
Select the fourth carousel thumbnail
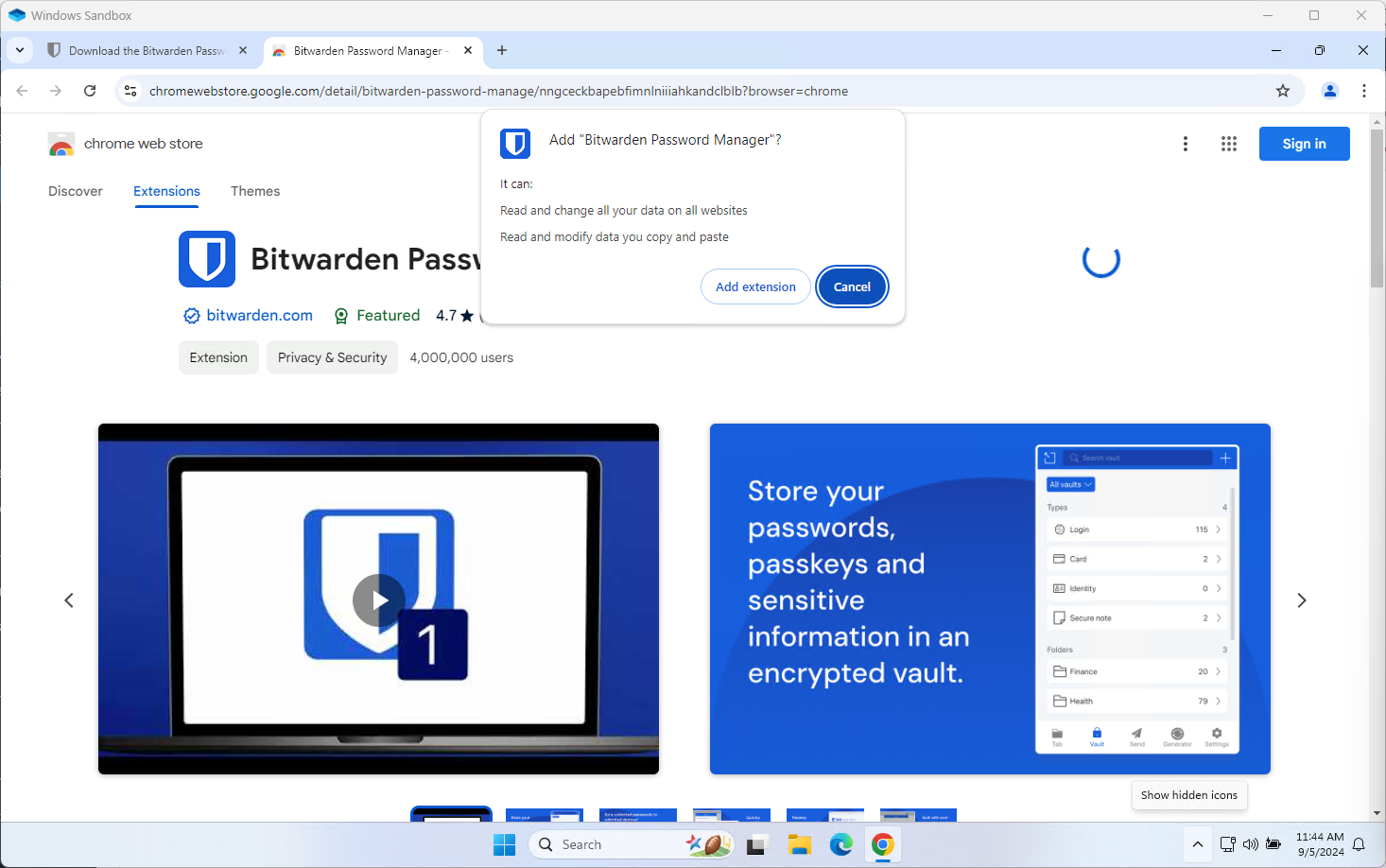point(732,815)
